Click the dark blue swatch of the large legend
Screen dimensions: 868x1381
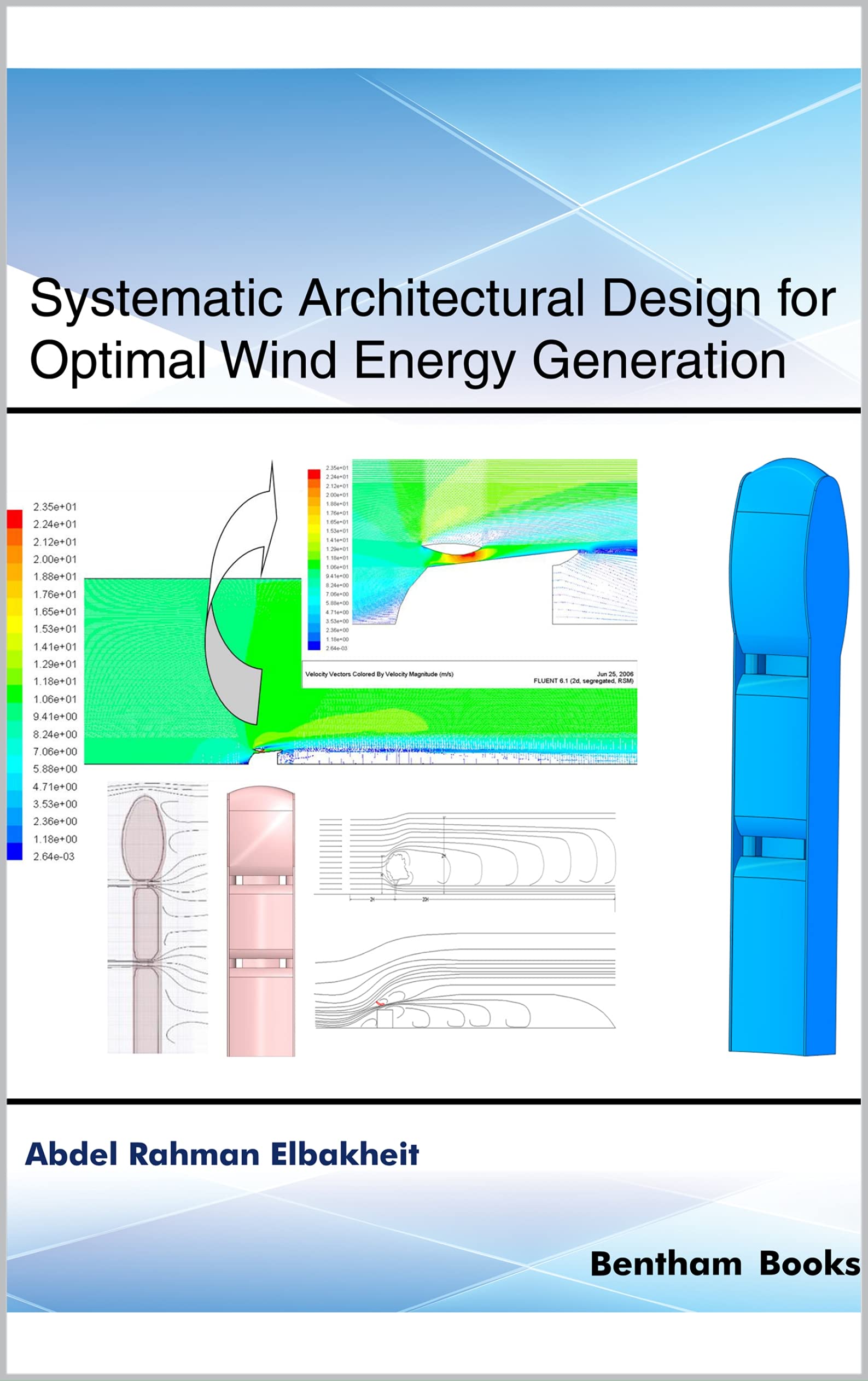14,852
